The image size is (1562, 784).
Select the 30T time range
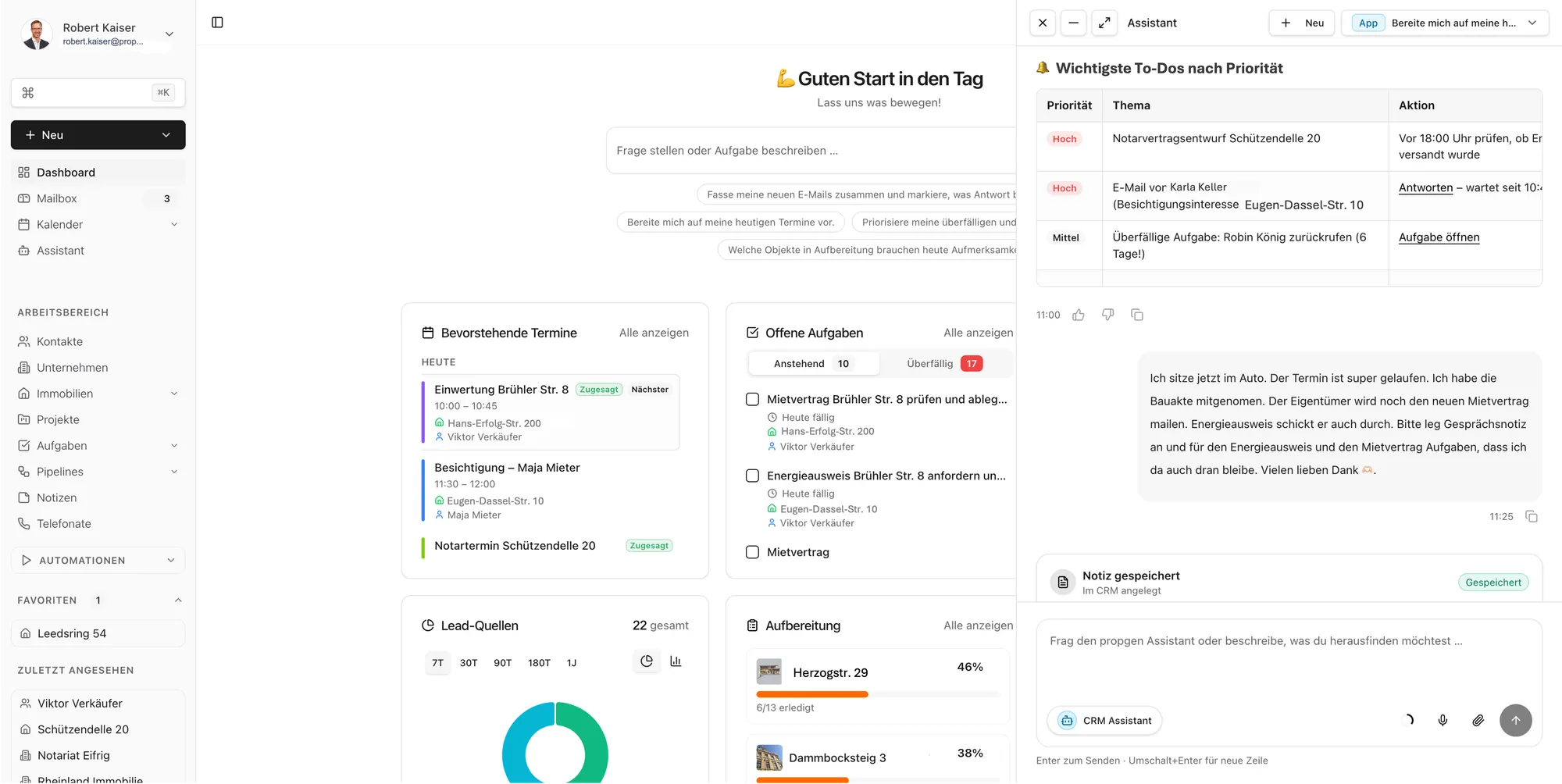pyautogui.click(x=469, y=662)
